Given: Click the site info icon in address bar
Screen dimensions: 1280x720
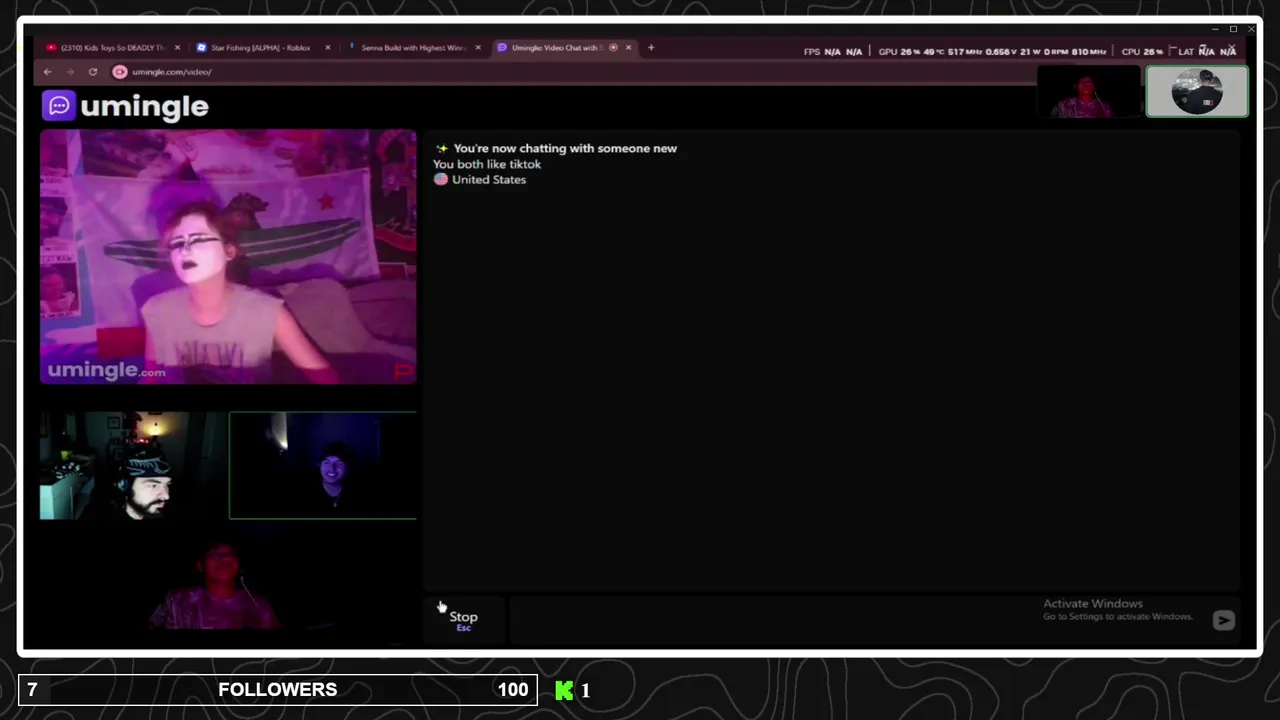Looking at the screenshot, I should (120, 72).
